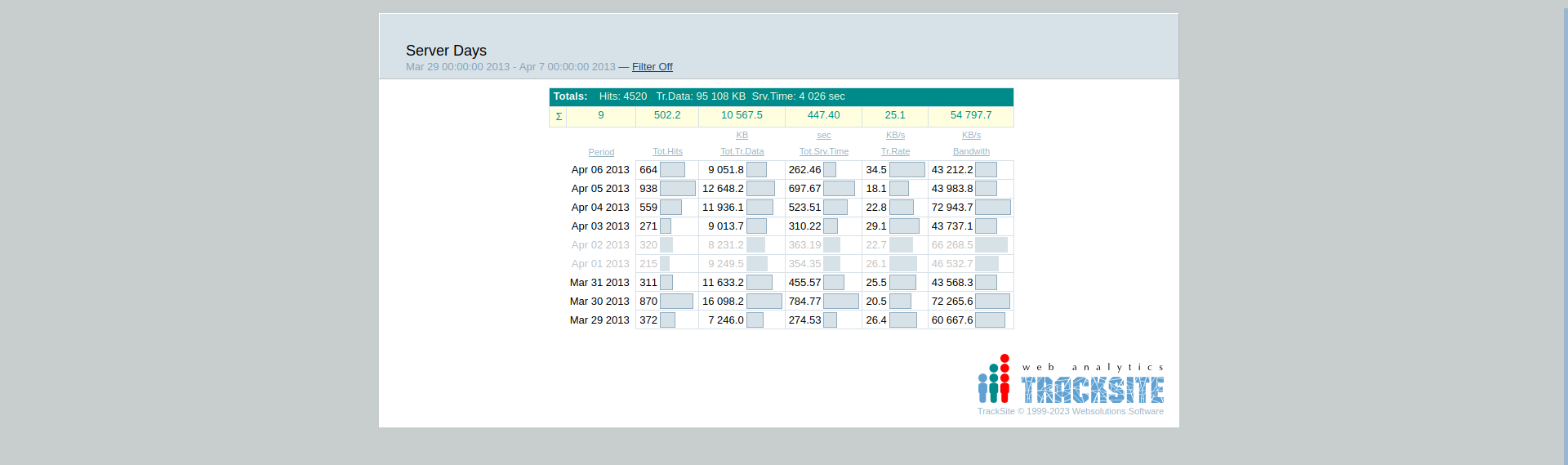Click the KB unit link above Tot.Tr.Data
The image size is (1568, 465).
click(742, 135)
